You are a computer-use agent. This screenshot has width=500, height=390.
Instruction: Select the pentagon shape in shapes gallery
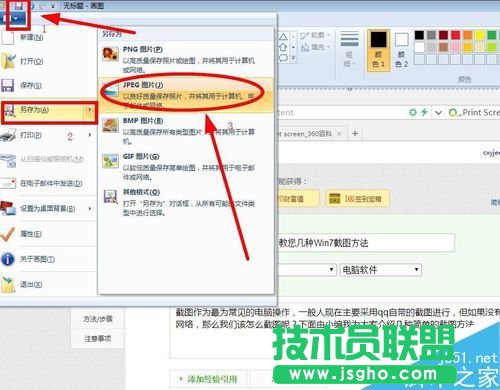pyautogui.click(x=283, y=47)
